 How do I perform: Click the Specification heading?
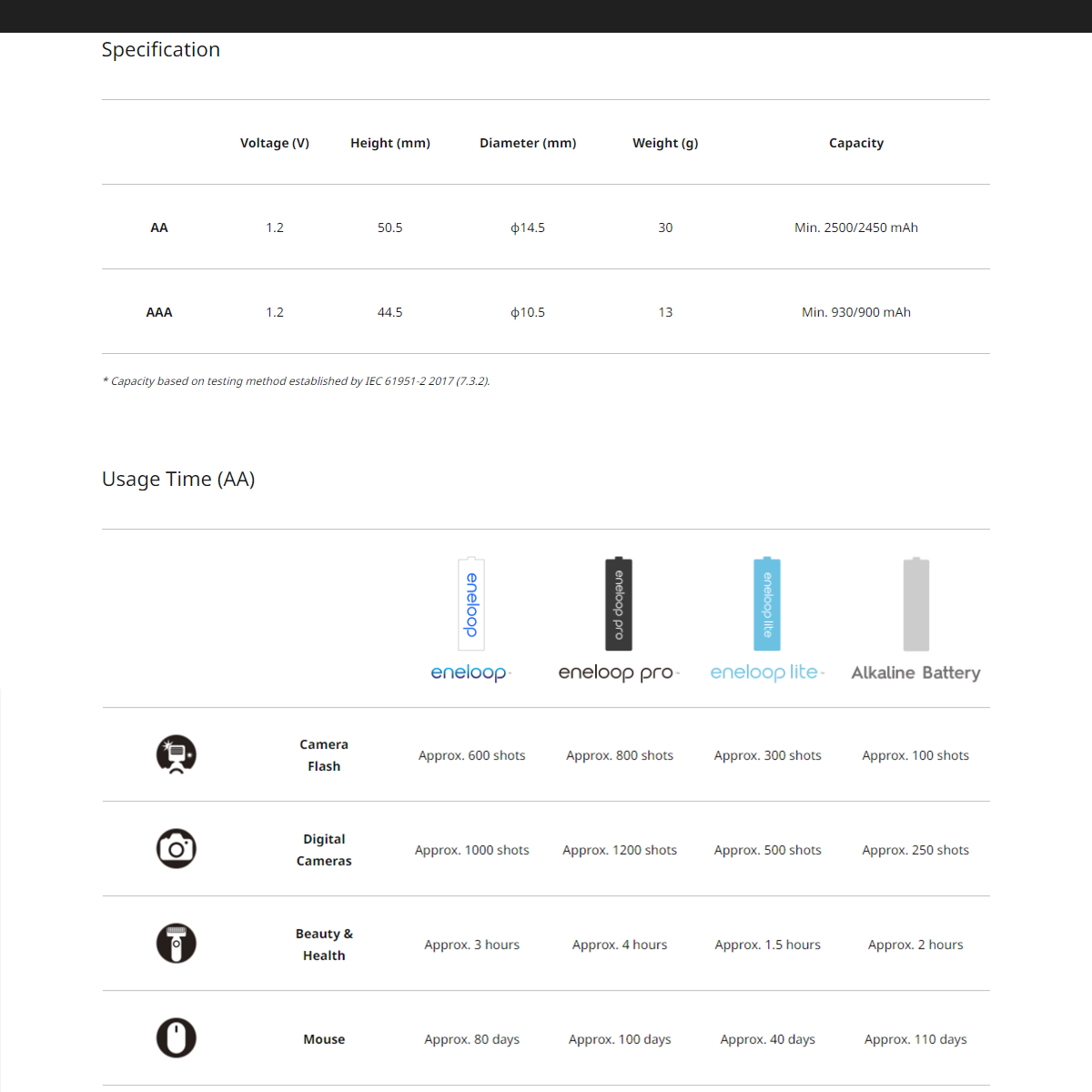(x=161, y=50)
